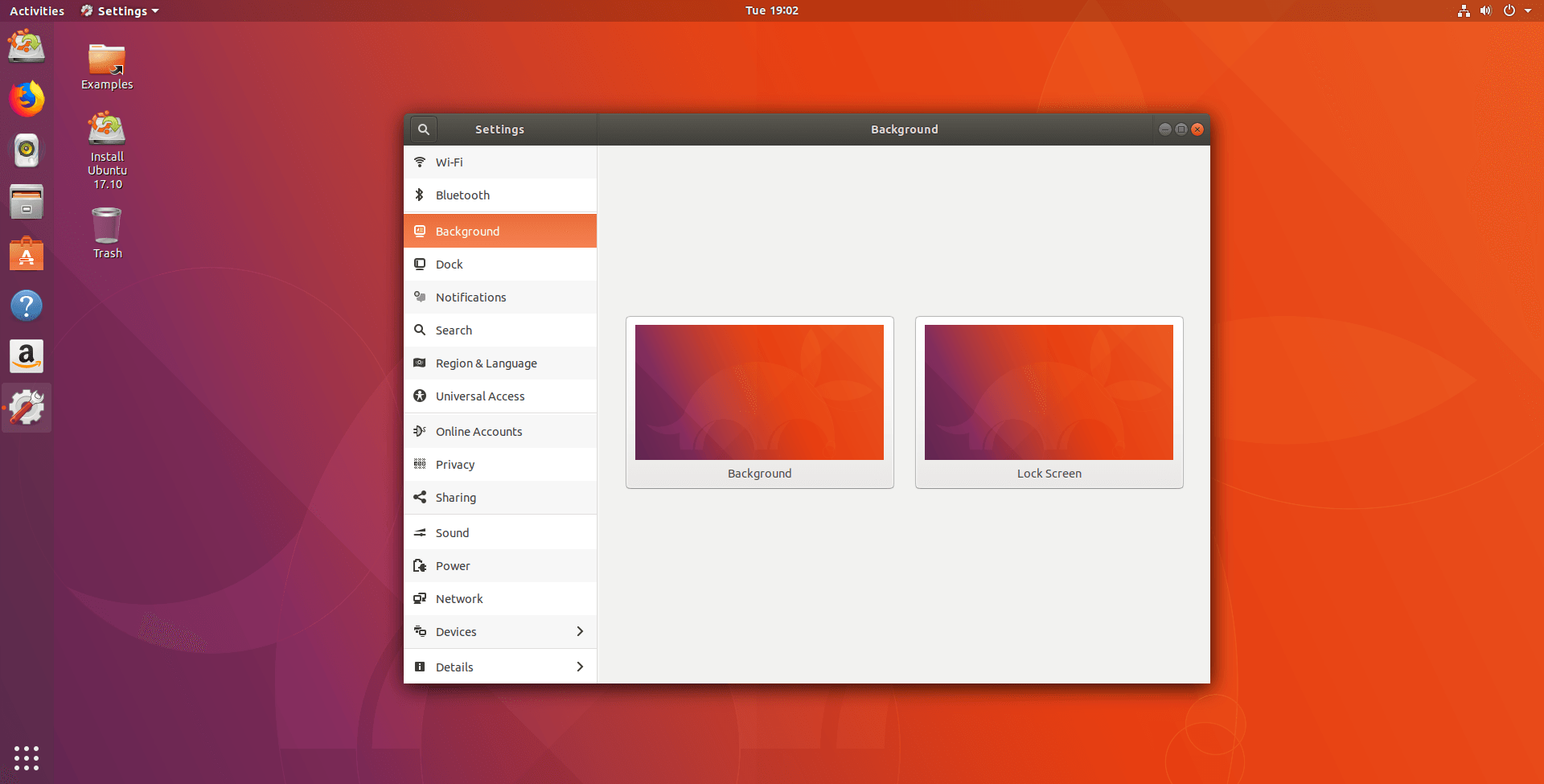Select the Background sidebar label
The image size is (1544, 784).
[x=467, y=232]
